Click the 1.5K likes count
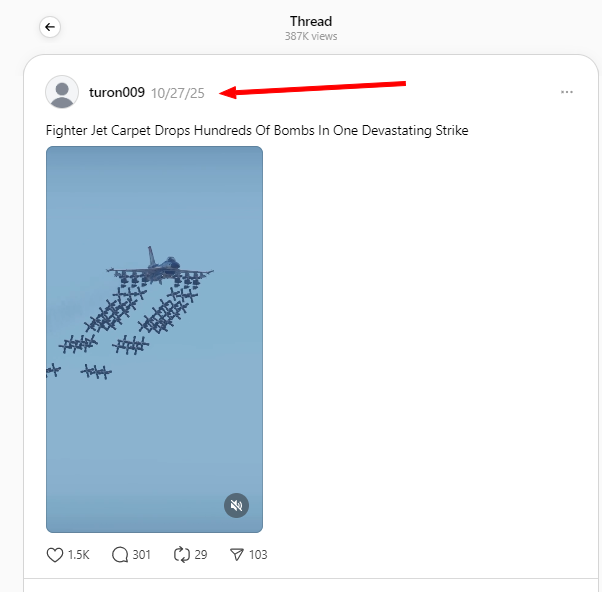 [78, 555]
